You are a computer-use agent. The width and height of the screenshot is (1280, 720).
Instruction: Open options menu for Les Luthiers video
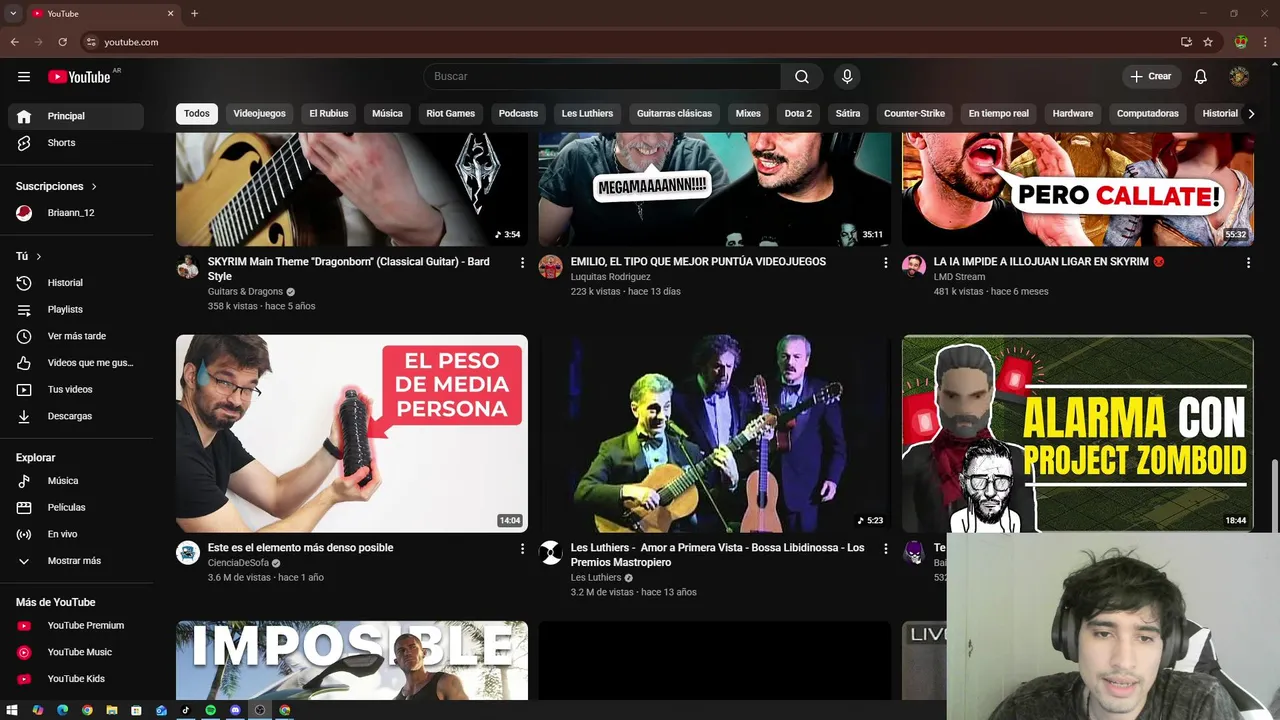click(x=885, y=549)
